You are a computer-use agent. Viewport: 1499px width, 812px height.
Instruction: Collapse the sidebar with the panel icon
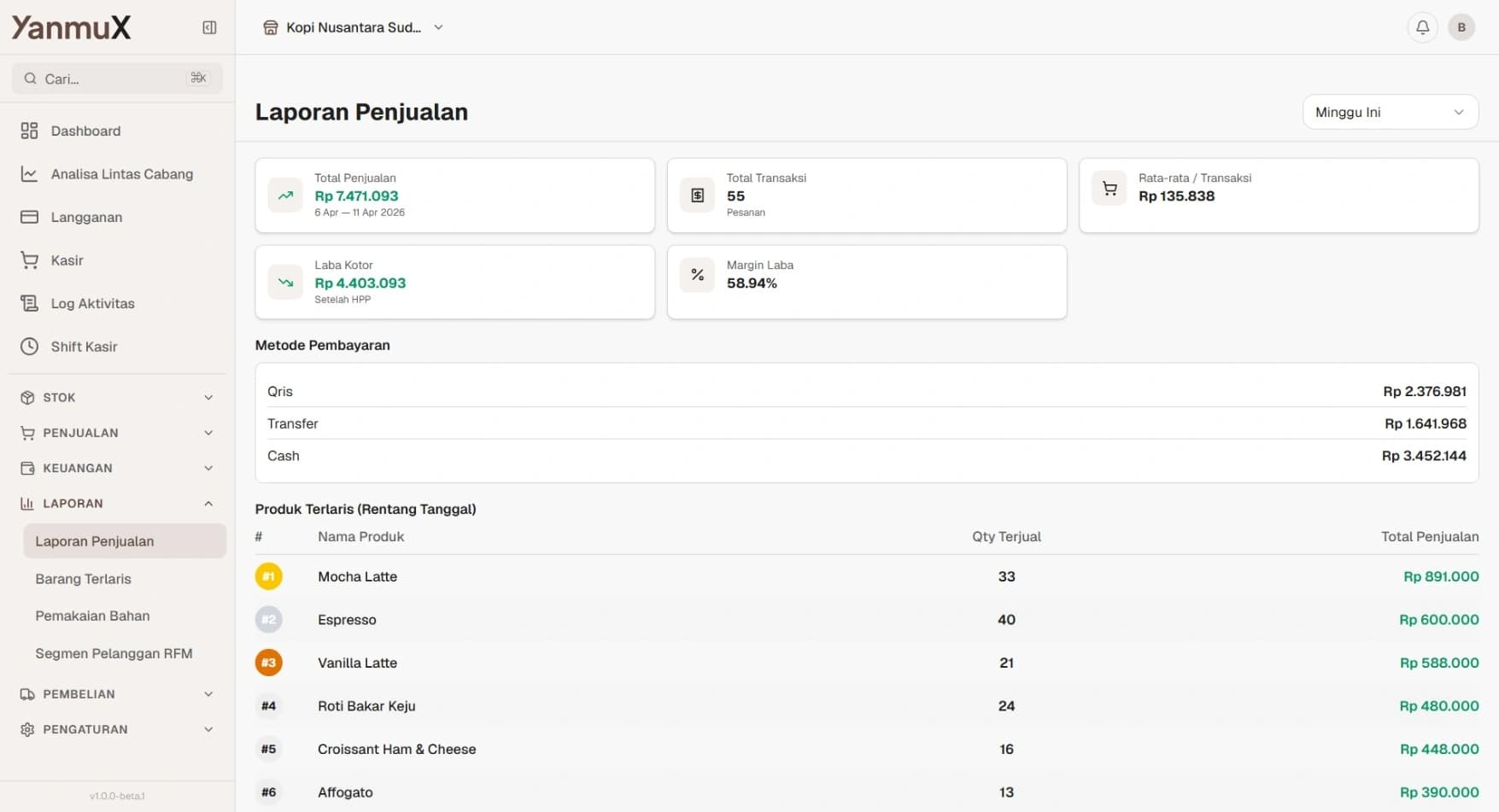[209, 27]
